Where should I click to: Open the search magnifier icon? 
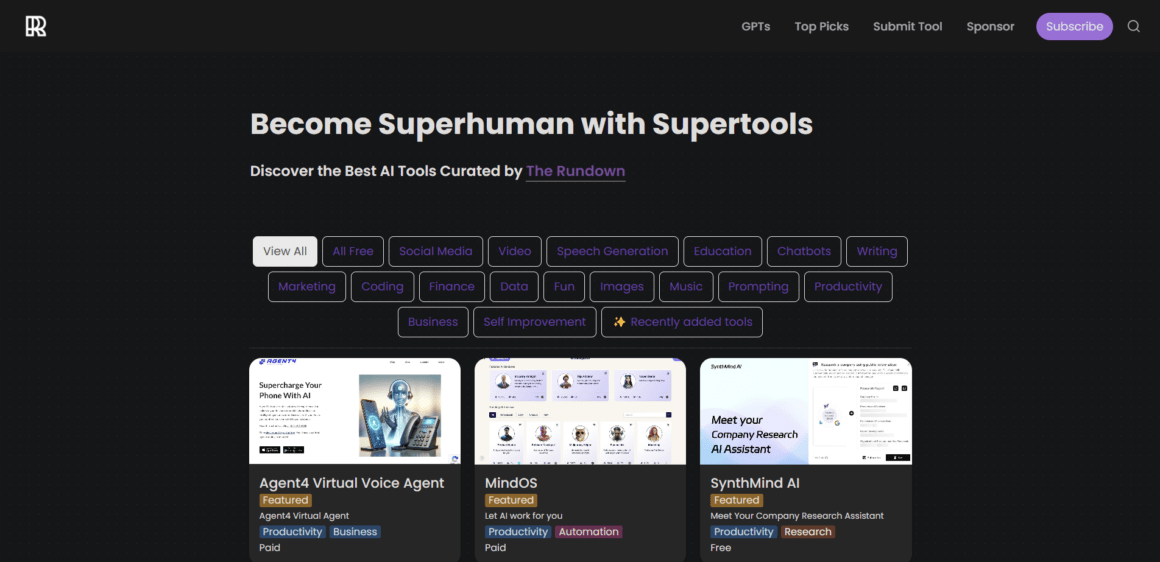click(1133, 27)
